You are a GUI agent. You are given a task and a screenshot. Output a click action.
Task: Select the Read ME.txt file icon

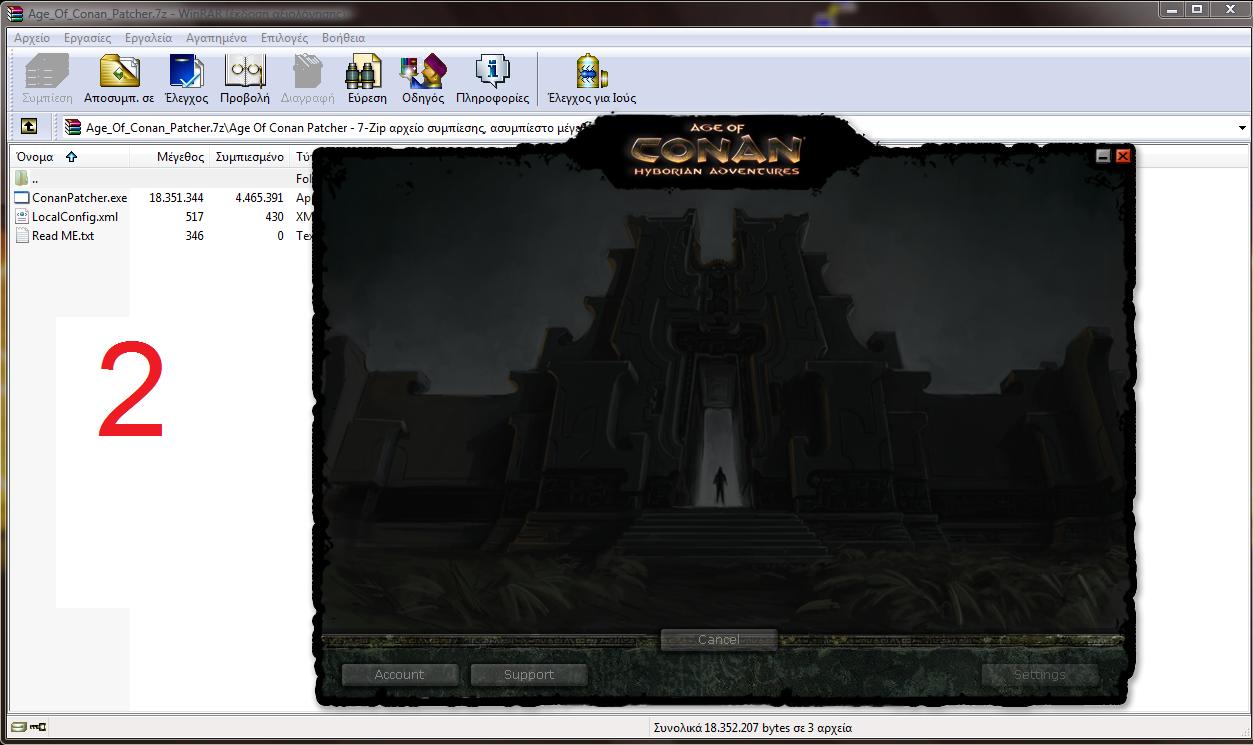tap(22, 236)
